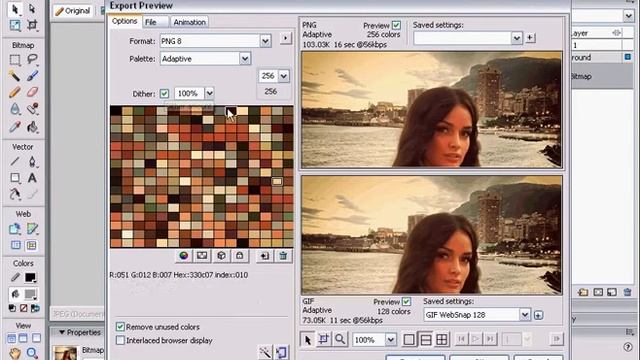Save current settings with top plus button

(x=530, y=38)
